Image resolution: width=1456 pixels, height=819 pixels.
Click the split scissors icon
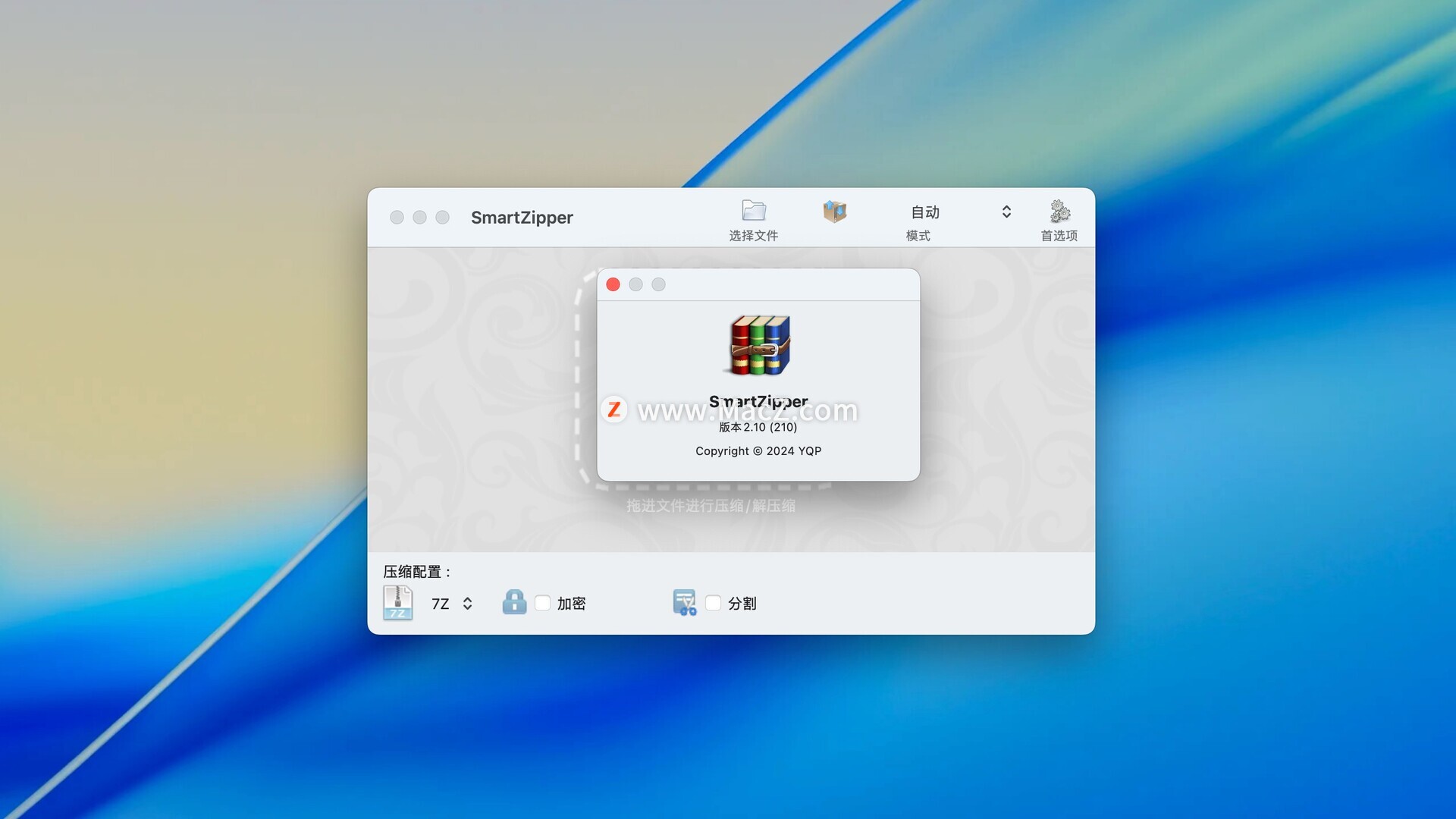coord(684,603)
